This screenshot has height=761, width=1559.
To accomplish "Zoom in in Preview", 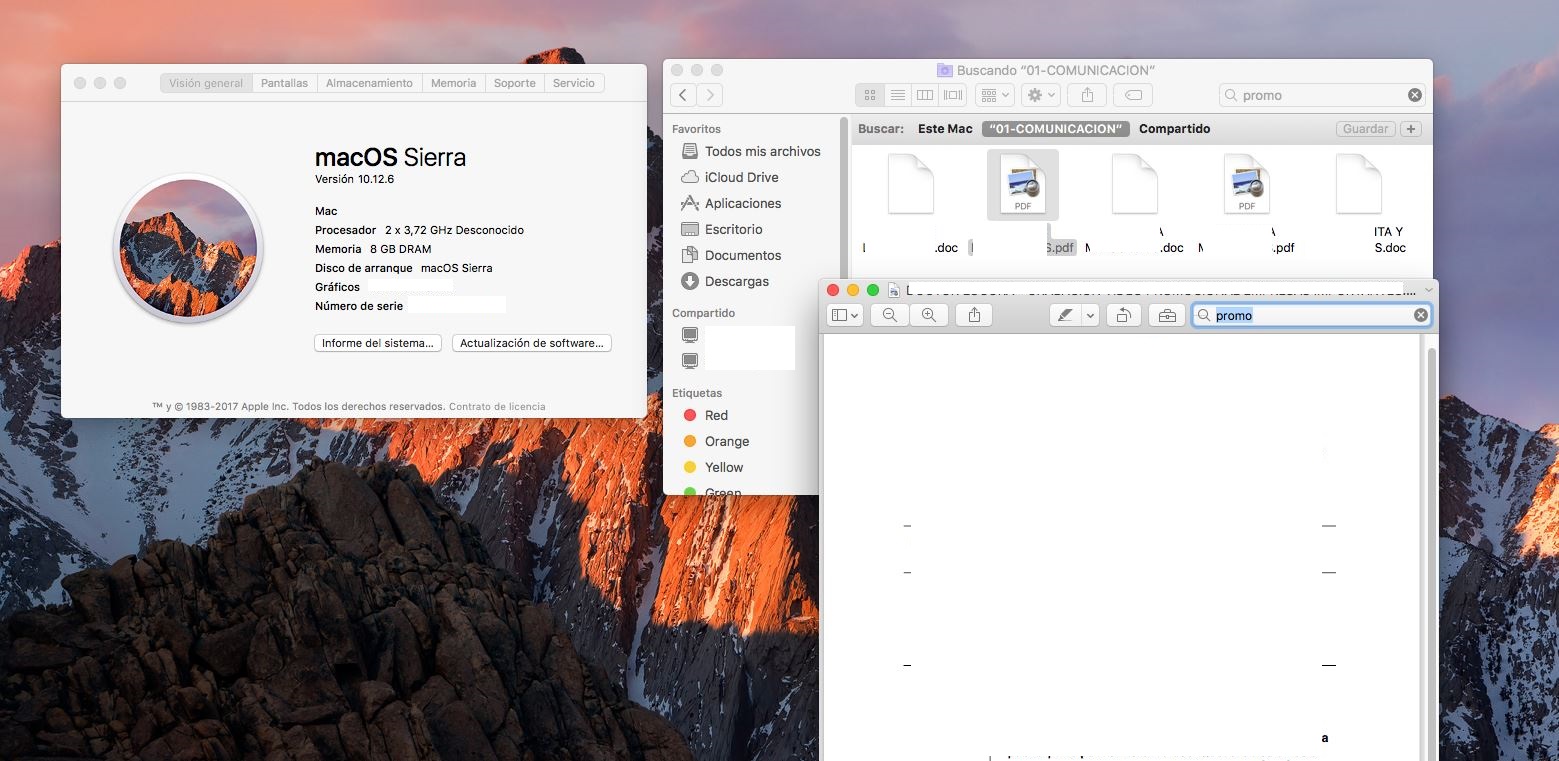I will [928, 315].
